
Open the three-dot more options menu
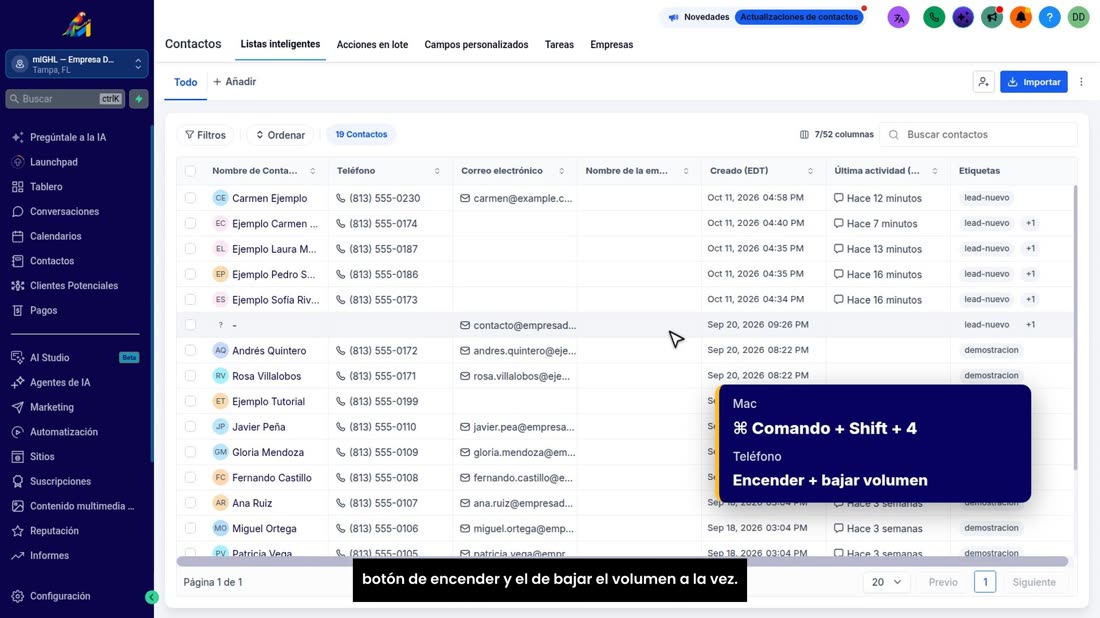click(1081, 82)
